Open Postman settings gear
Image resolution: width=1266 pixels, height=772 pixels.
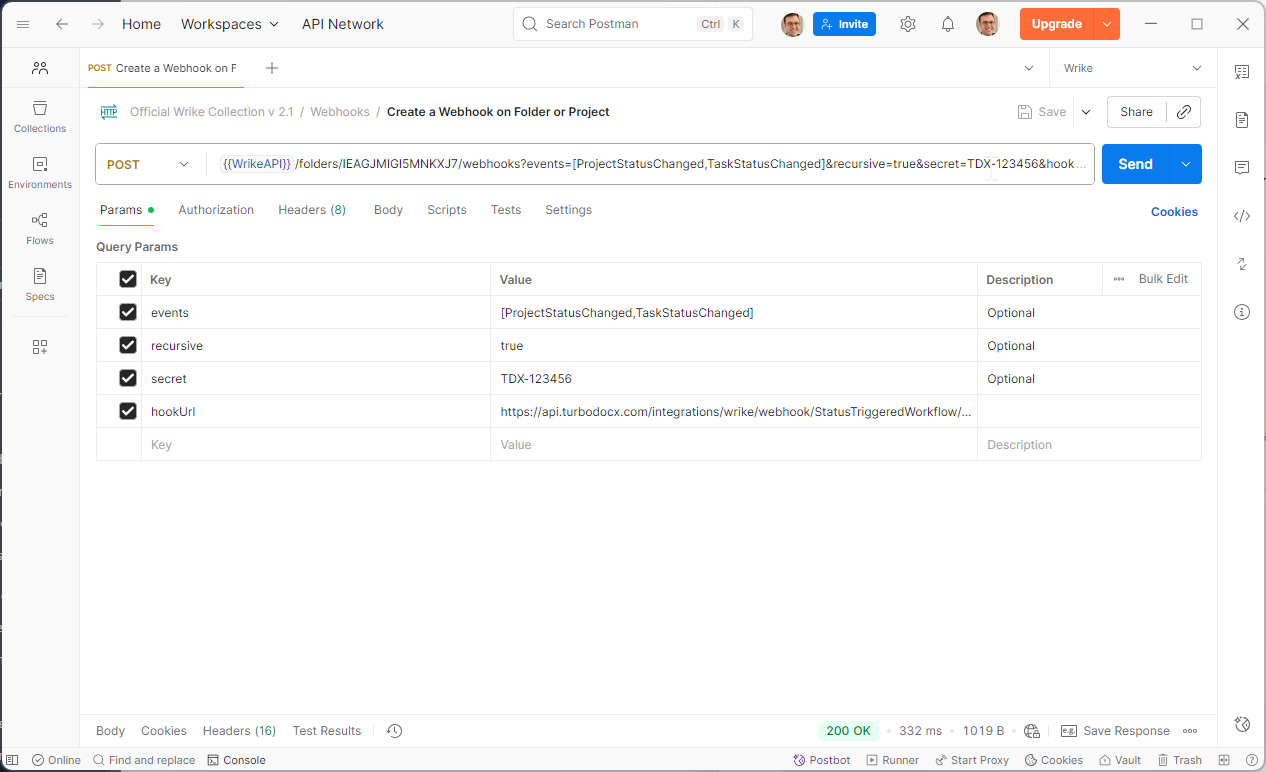tap(907, 23)
